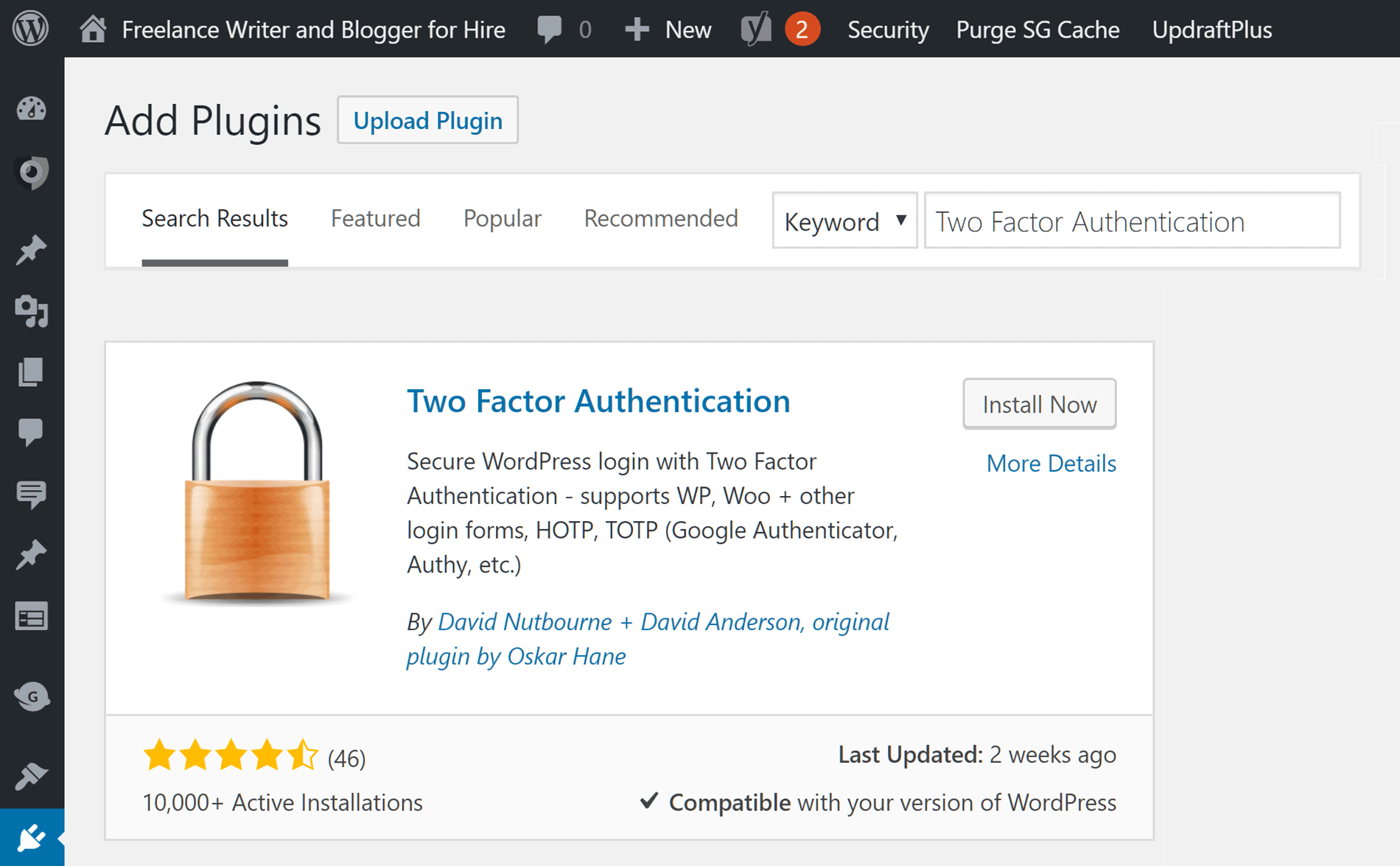
Task: Focus the plugin search input field
Action: coord(1132,220)
